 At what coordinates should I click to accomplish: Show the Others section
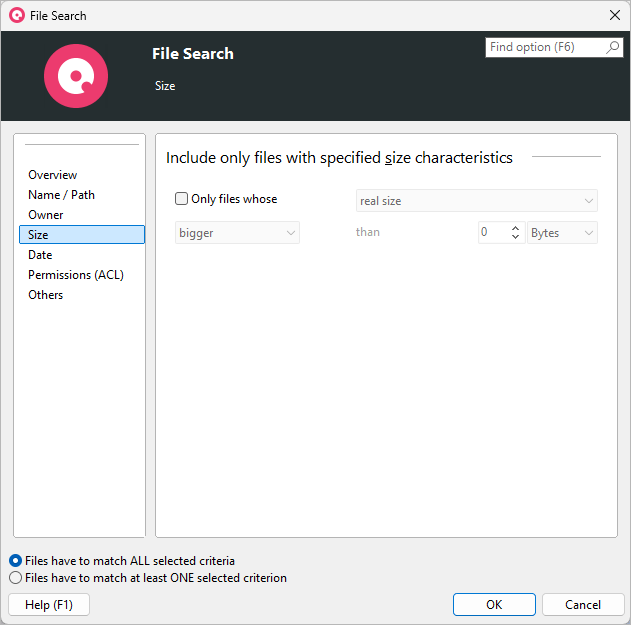[45, 295]
